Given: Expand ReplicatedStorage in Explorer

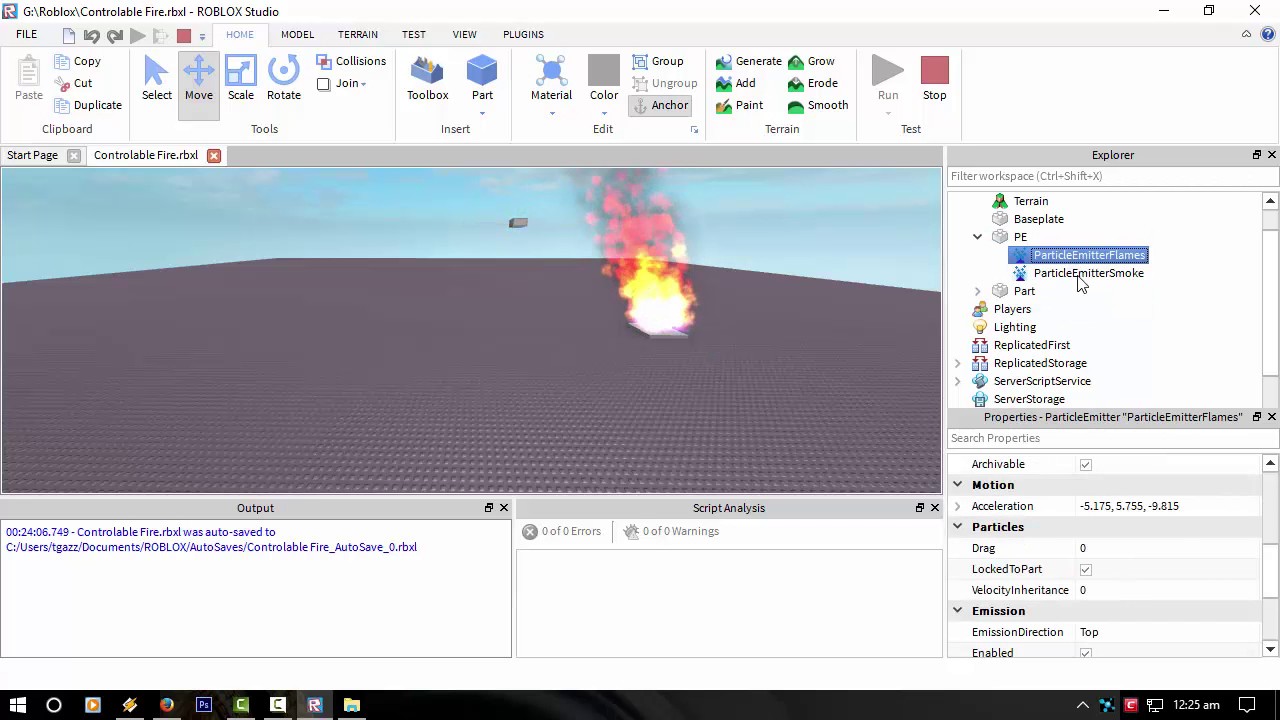Looking at the screenshot, I should click(x=957, y=363).
